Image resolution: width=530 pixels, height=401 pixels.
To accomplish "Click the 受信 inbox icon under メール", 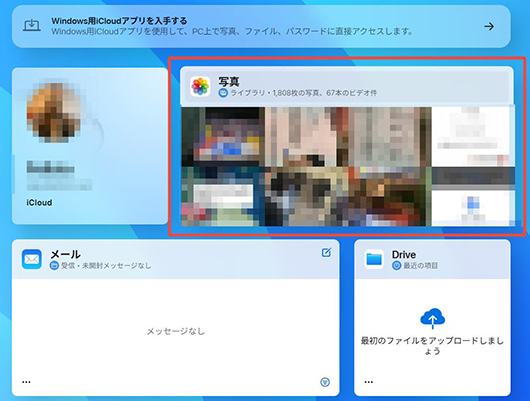I will (x=54, y=266).
